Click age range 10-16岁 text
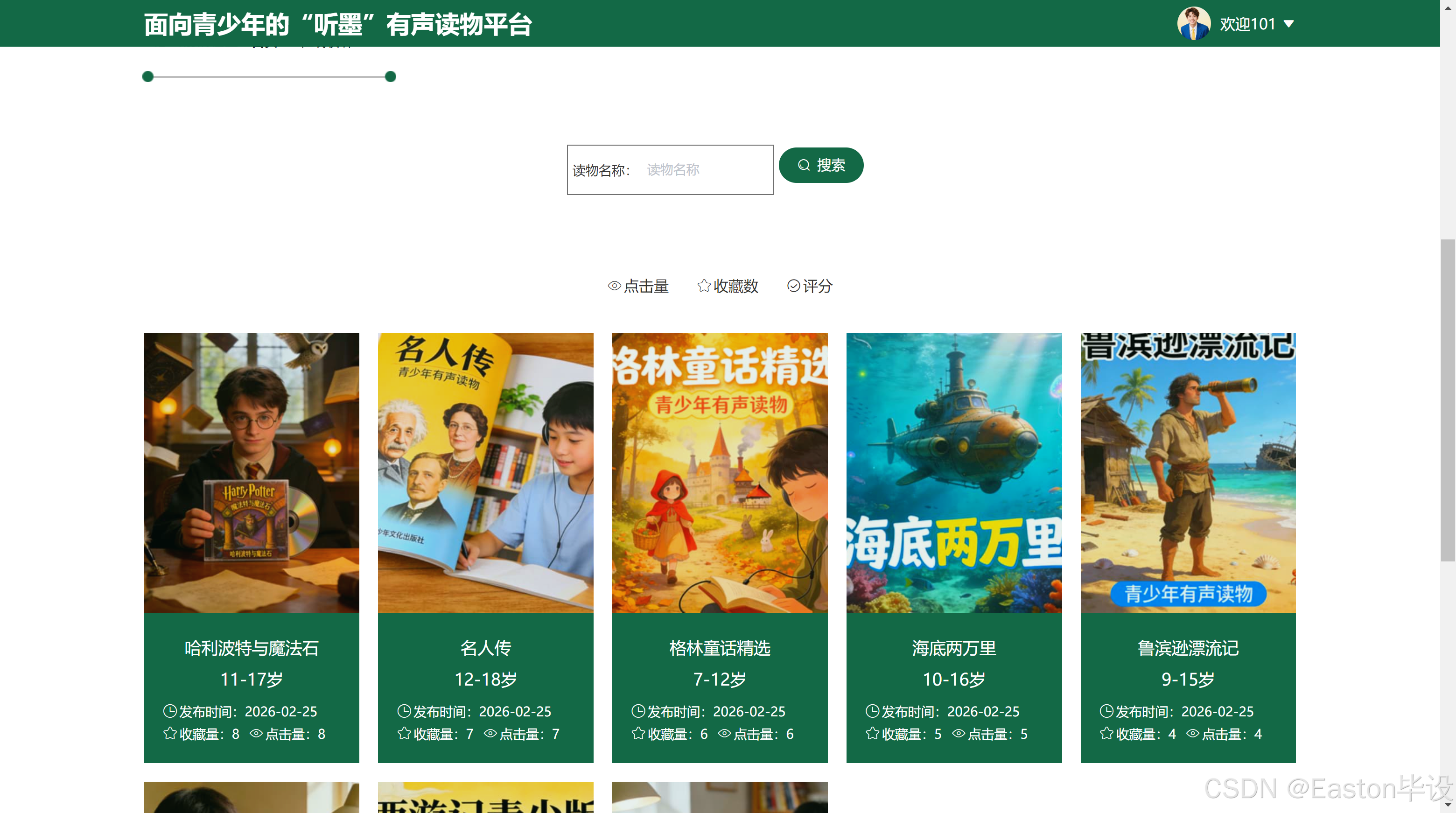Screen dimensions: 1456x813 954,679
